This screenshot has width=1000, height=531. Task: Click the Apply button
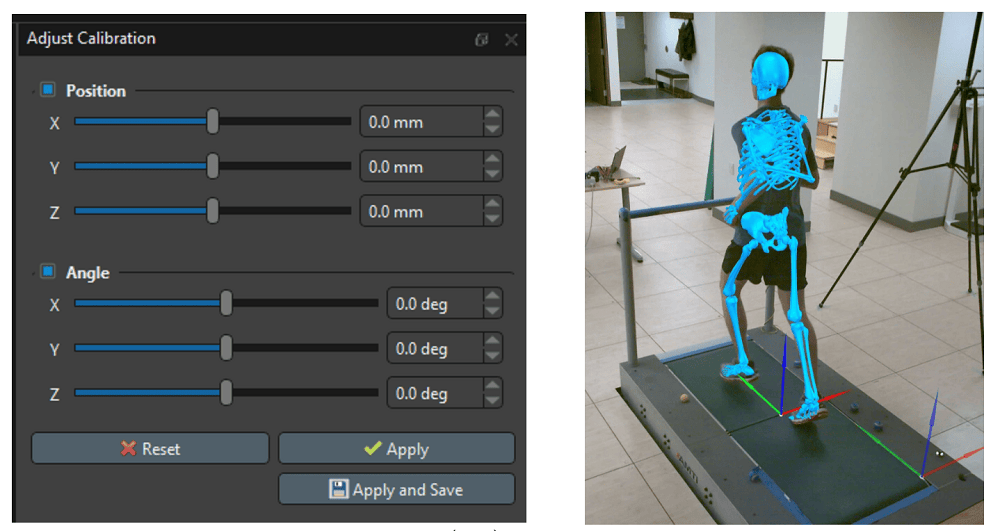coord(397,448)
